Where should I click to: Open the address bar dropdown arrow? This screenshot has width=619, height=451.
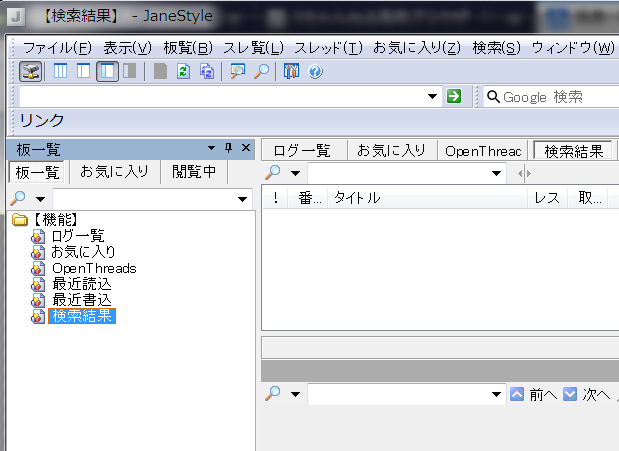432,96
